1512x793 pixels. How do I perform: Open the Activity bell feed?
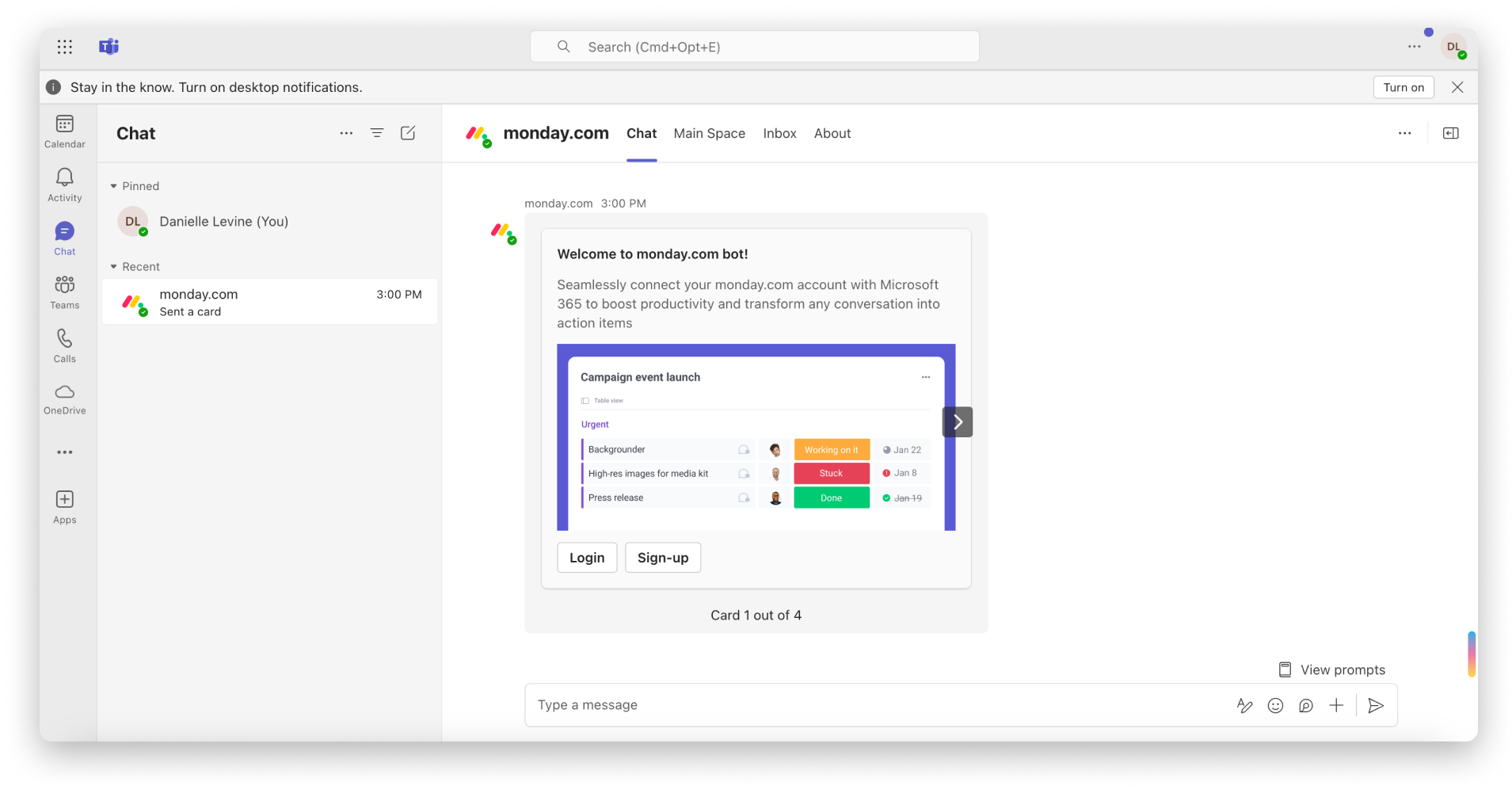(65, 185)
